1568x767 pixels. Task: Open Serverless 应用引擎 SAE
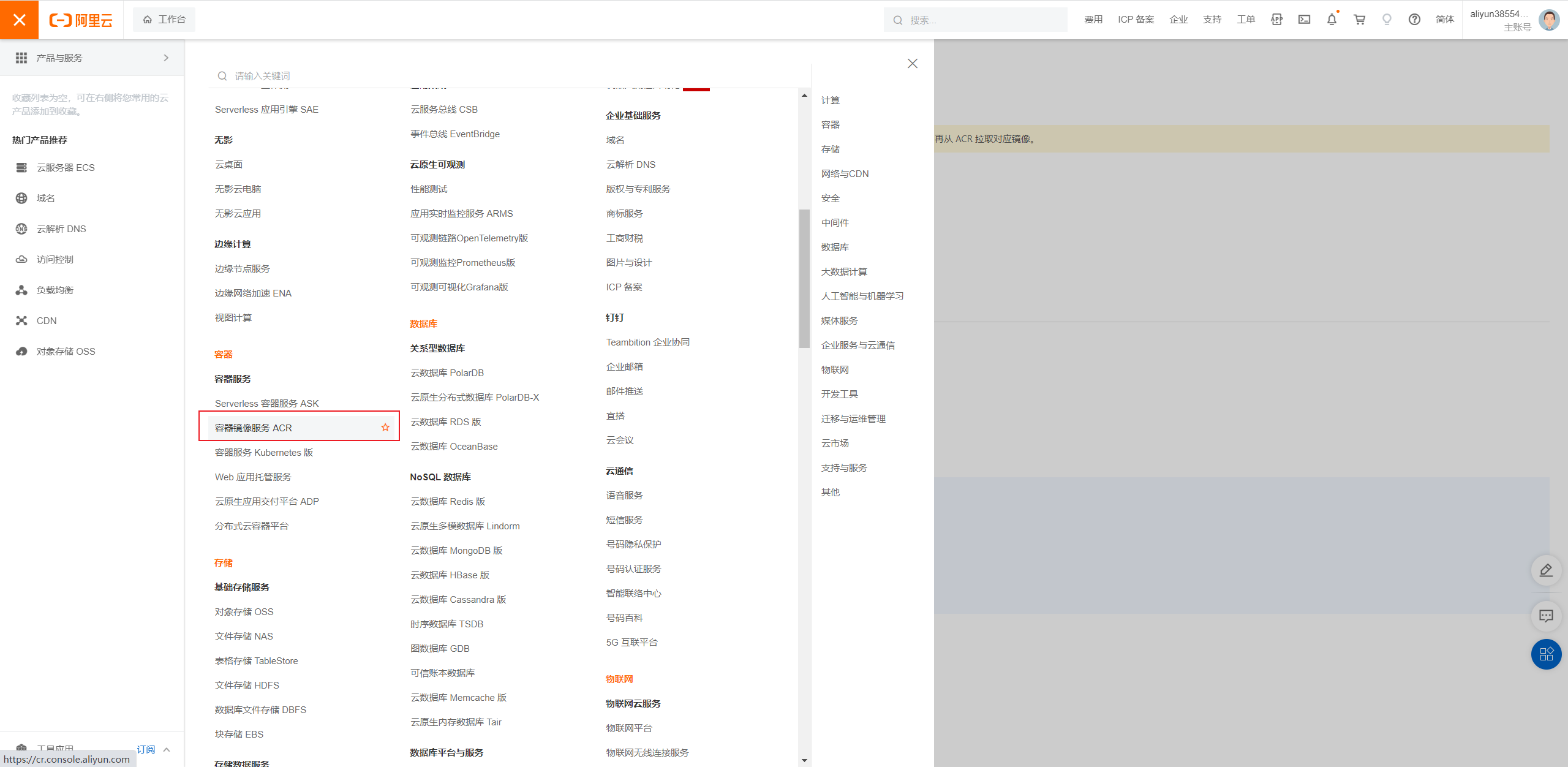(266, 110)
